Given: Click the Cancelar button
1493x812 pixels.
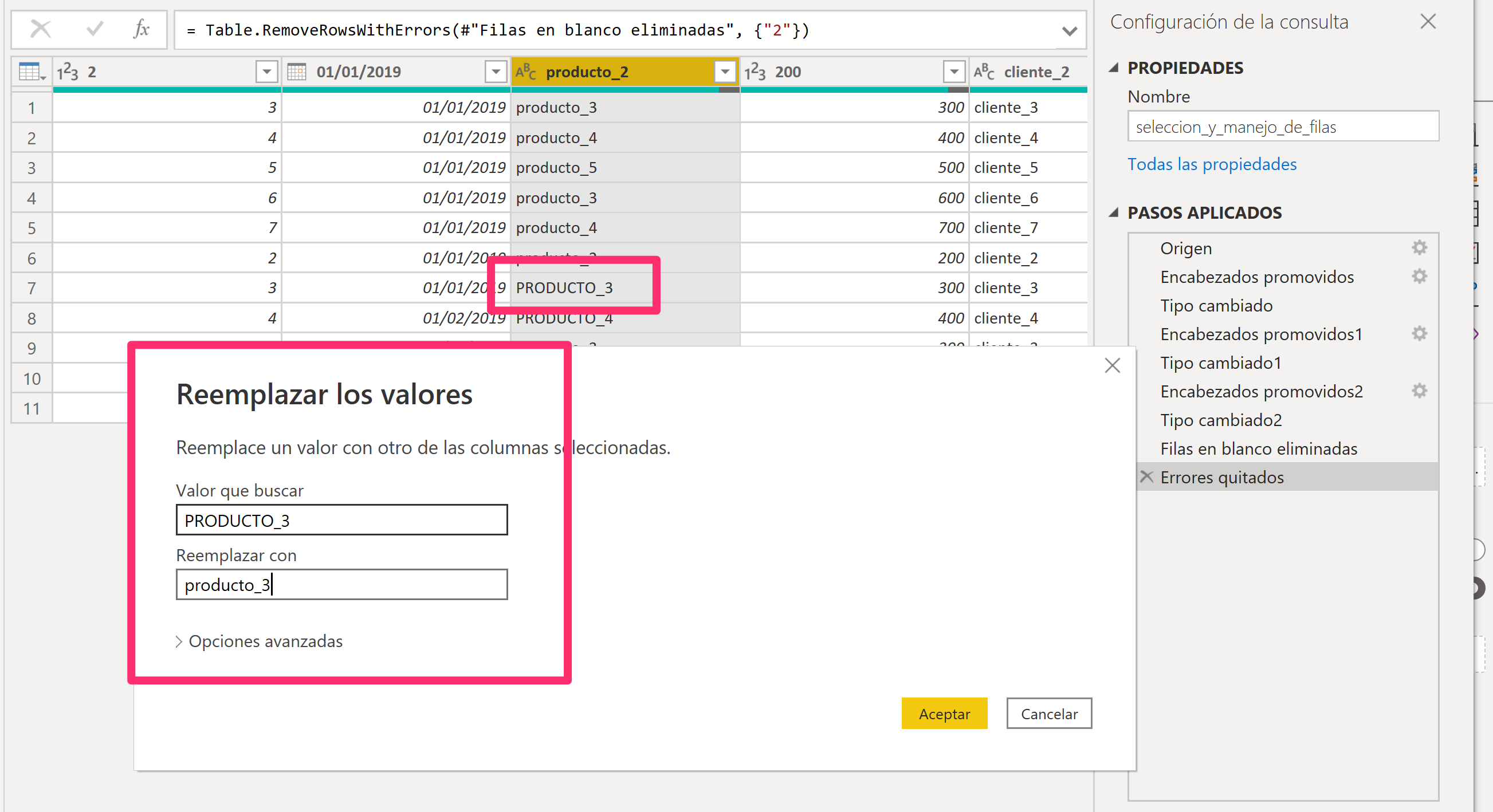Looking at the screenshot, I should (x=1049, y=714).
